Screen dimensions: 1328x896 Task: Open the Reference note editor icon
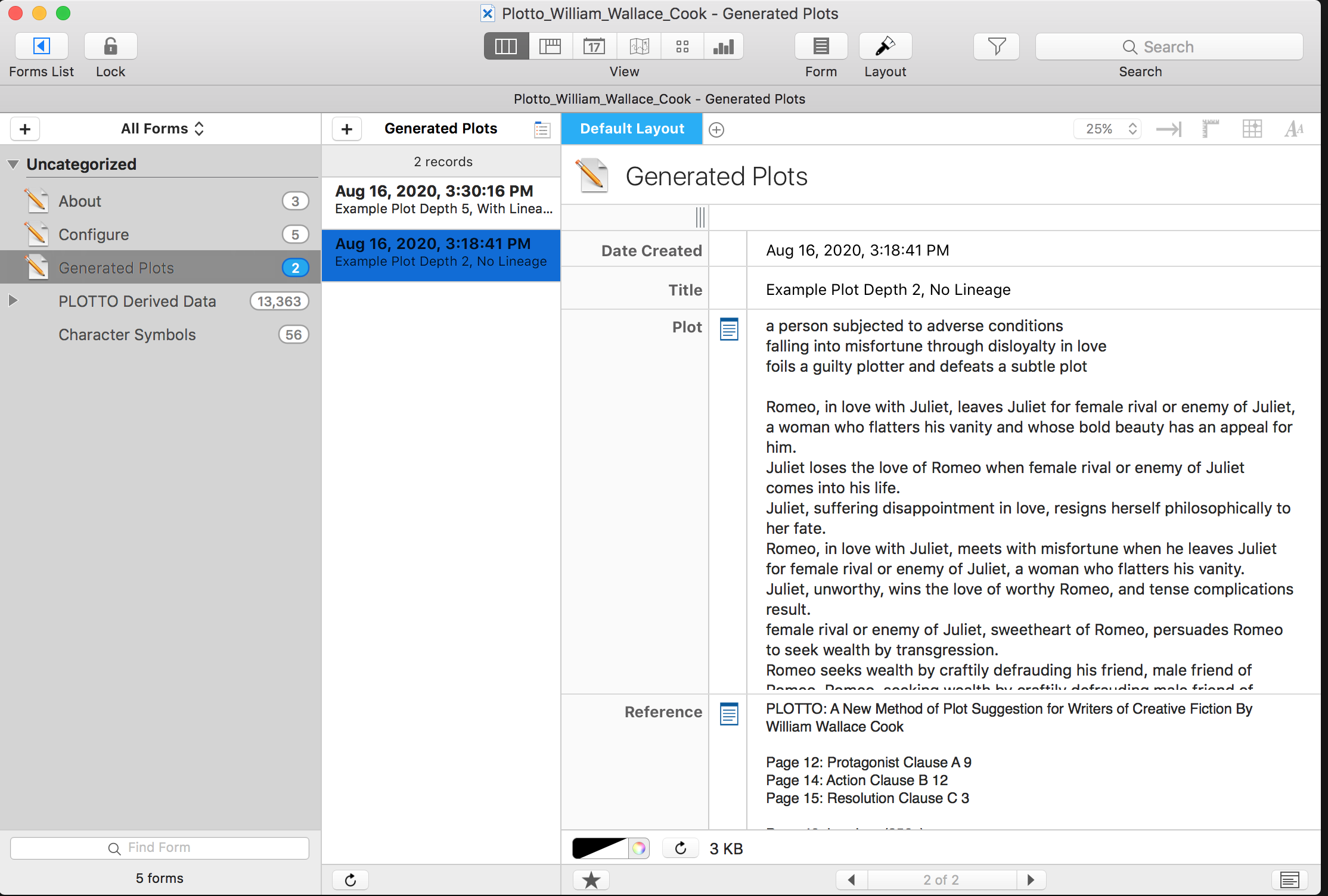[729, 714]
